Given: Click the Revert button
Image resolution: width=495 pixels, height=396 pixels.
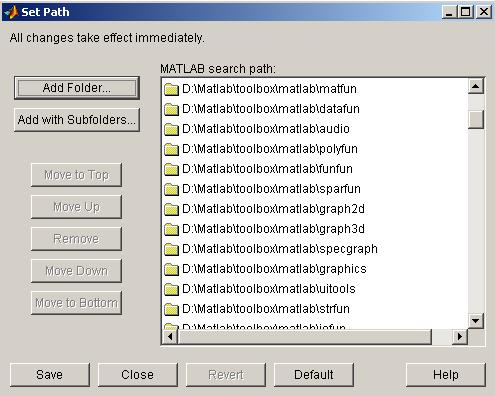Looking at the screenshot, I should pos(226,375).
